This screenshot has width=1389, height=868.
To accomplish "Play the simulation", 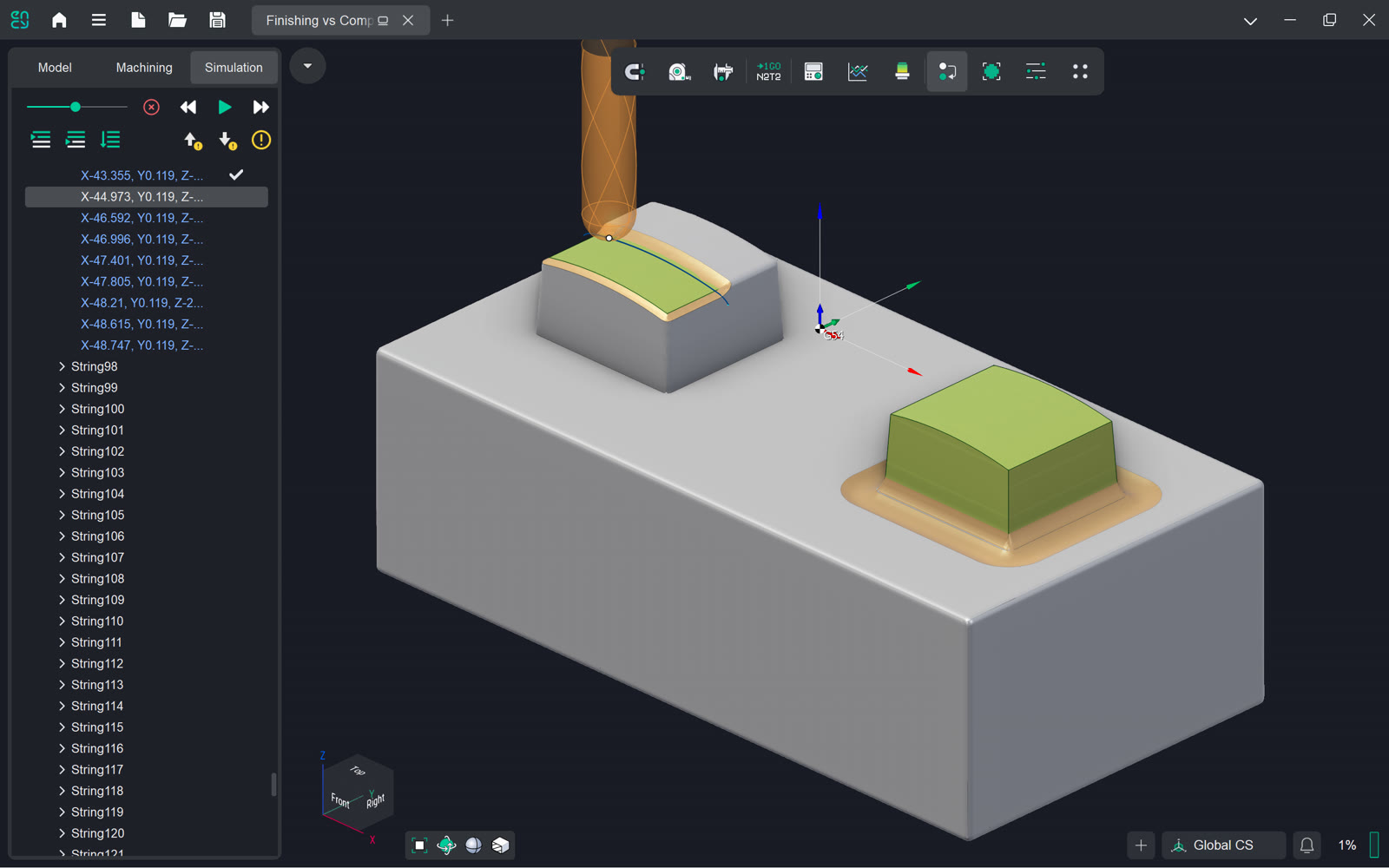I will pyautogui.click(x=225, y=107).
